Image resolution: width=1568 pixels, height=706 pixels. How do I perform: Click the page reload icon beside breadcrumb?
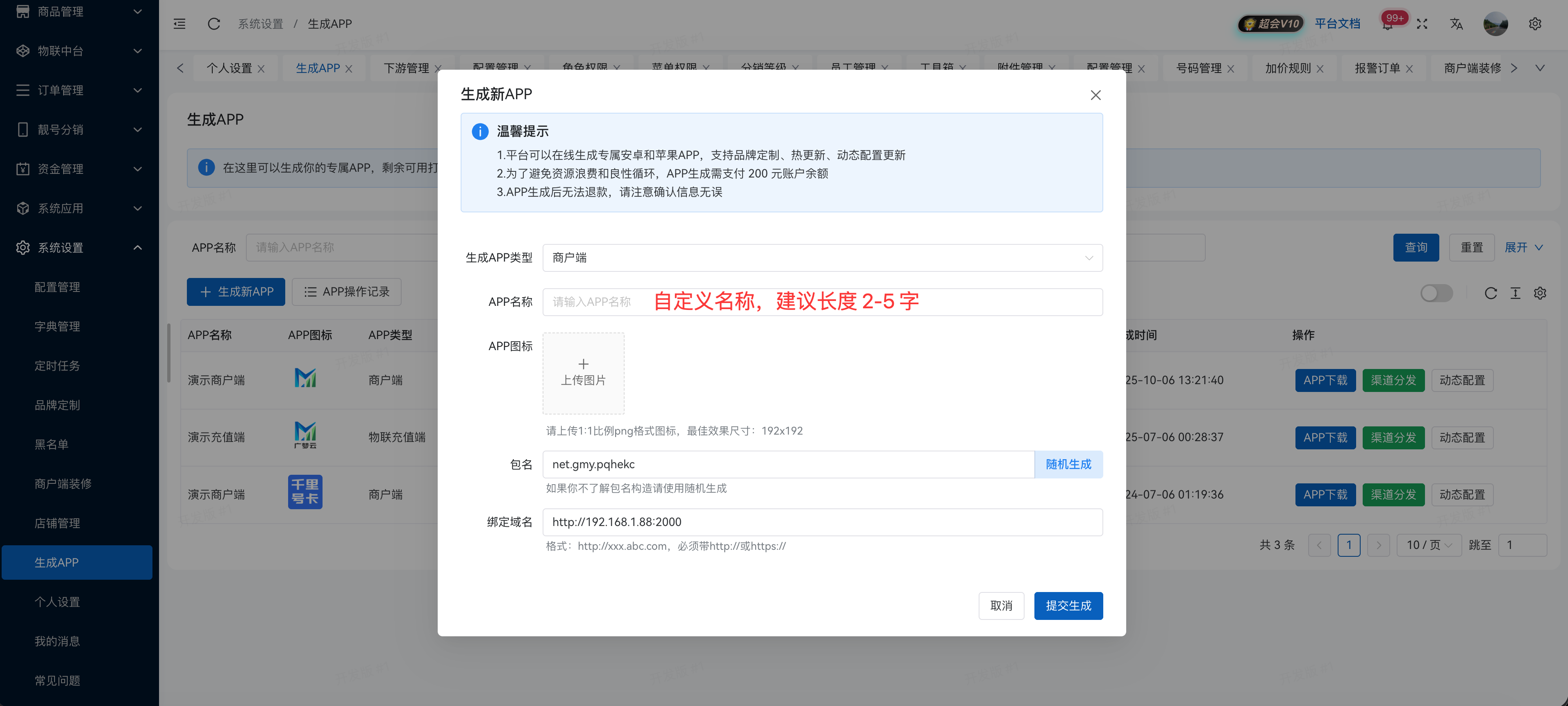click(214, 24)
